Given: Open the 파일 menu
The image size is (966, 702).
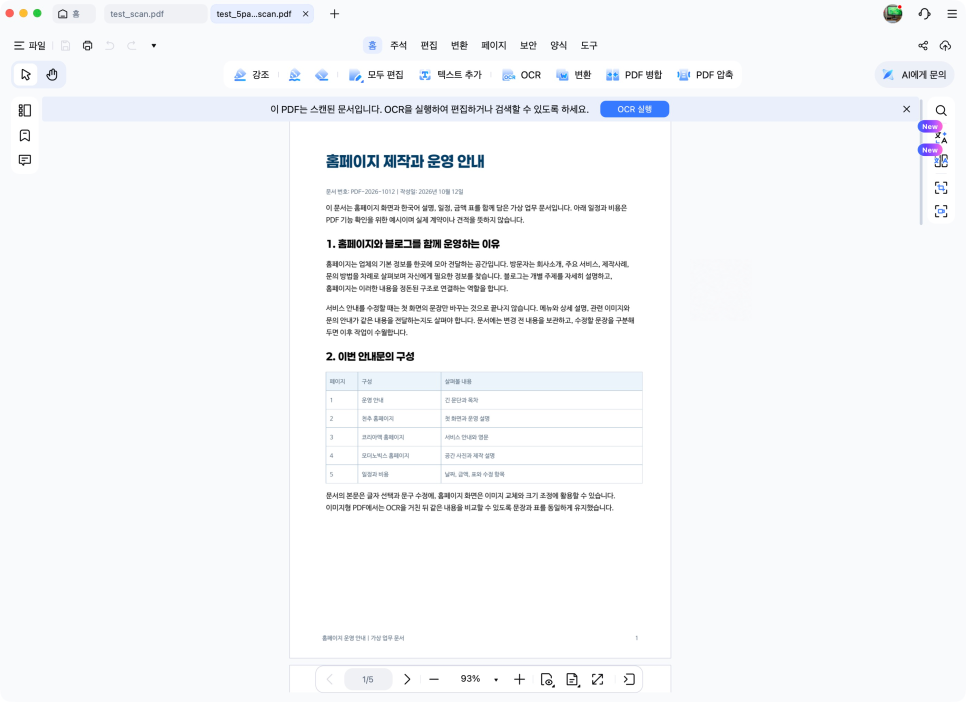Looking at the screenshot, I should pos(30,46).
